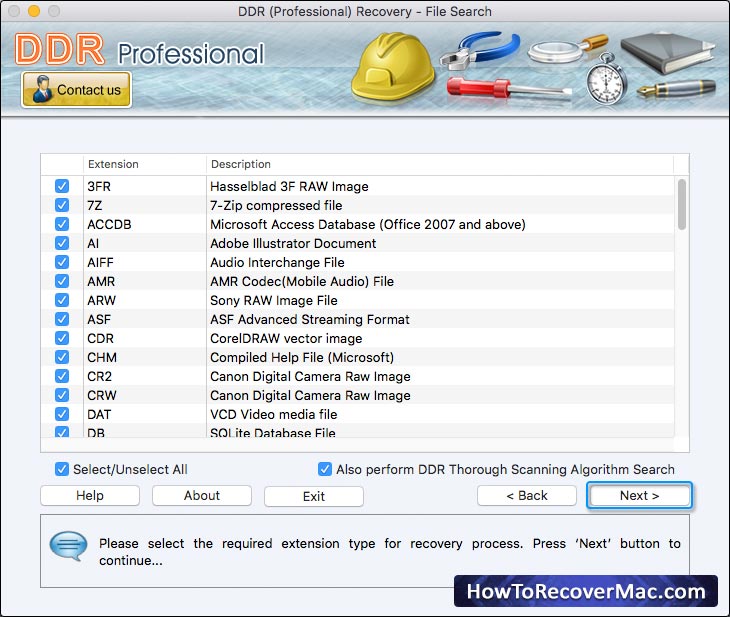Toggle the CRW extension checkbox

(x=62, y=395)
